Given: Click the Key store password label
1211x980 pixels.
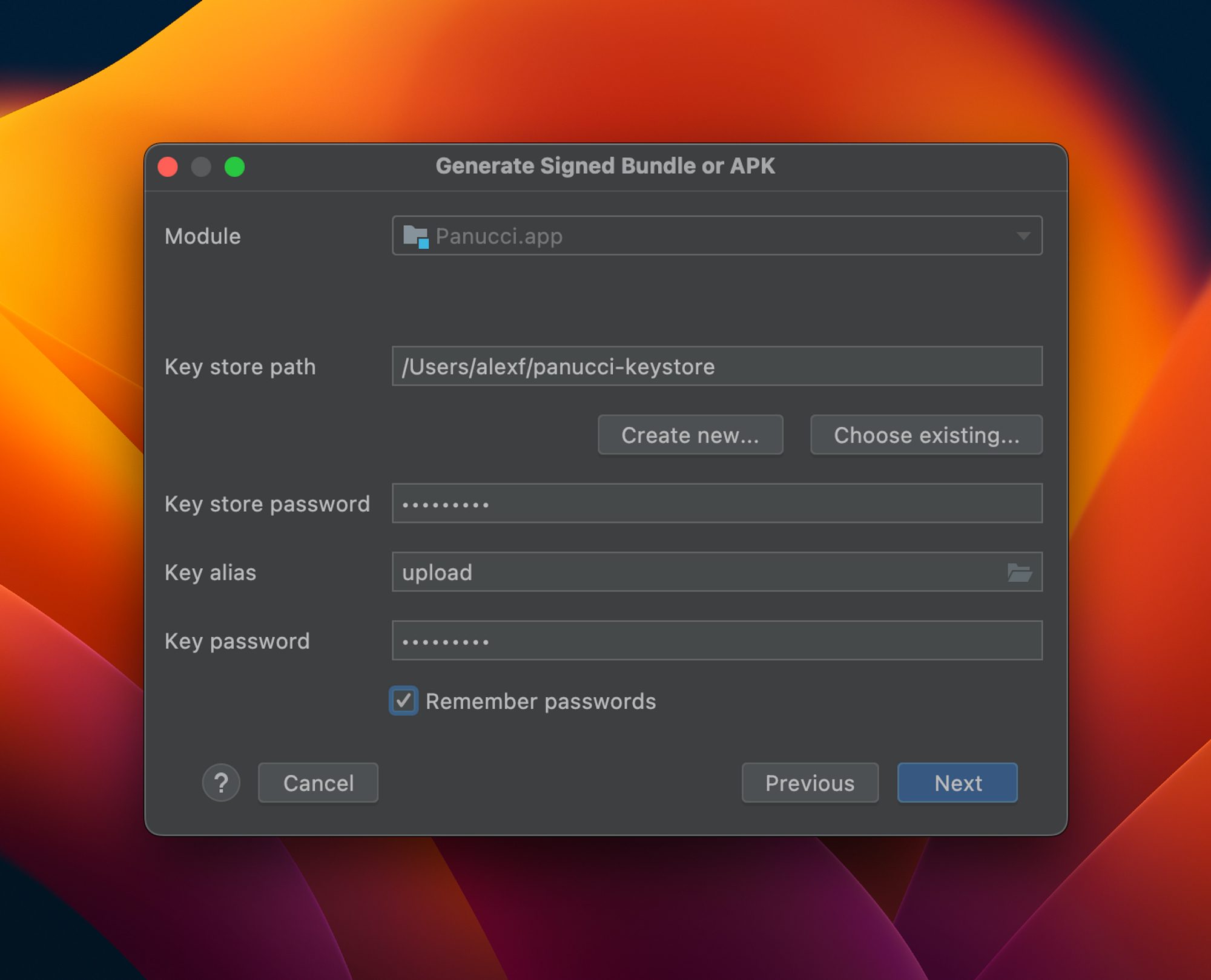Looking at the screenshot, I should pyautogui.click(x=267, y=504).
